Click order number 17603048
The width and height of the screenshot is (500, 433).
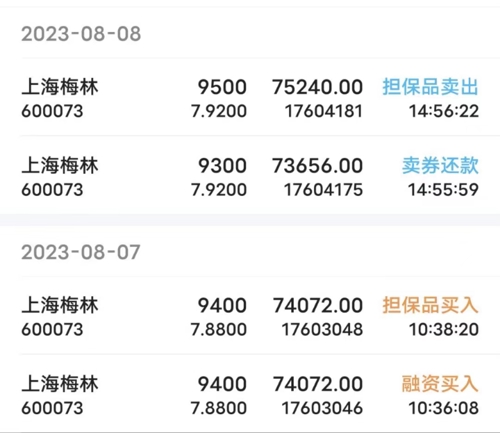(322, 330)
